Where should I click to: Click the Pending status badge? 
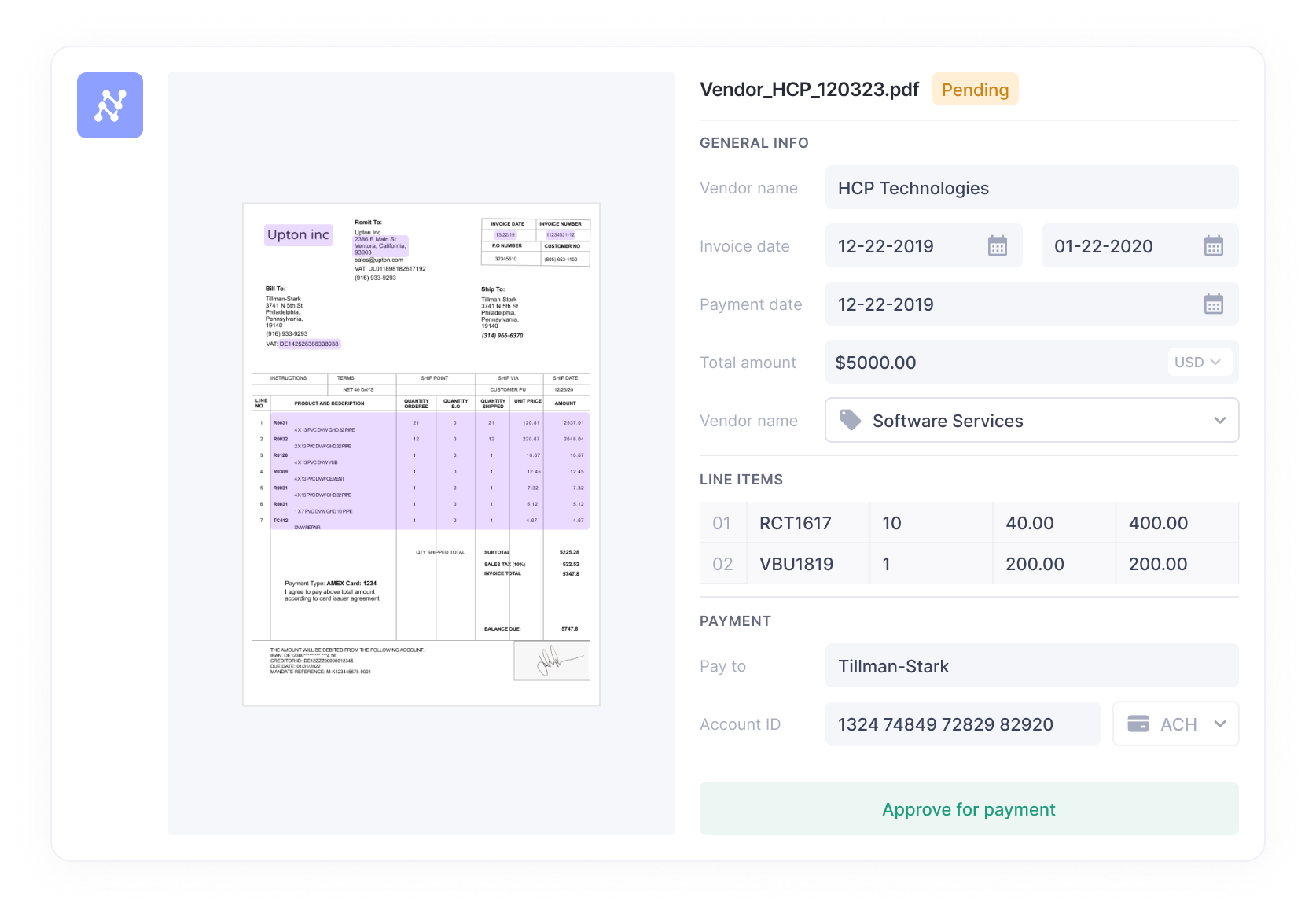(975, 89)
